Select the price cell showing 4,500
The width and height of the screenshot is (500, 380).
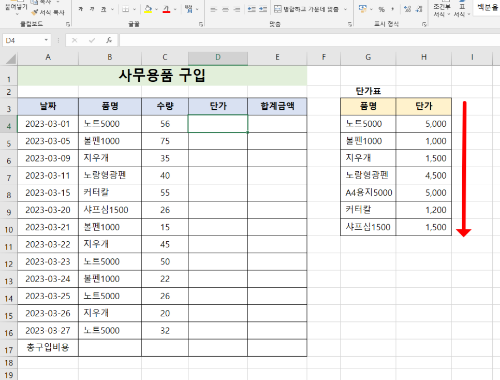pos(424,175)
